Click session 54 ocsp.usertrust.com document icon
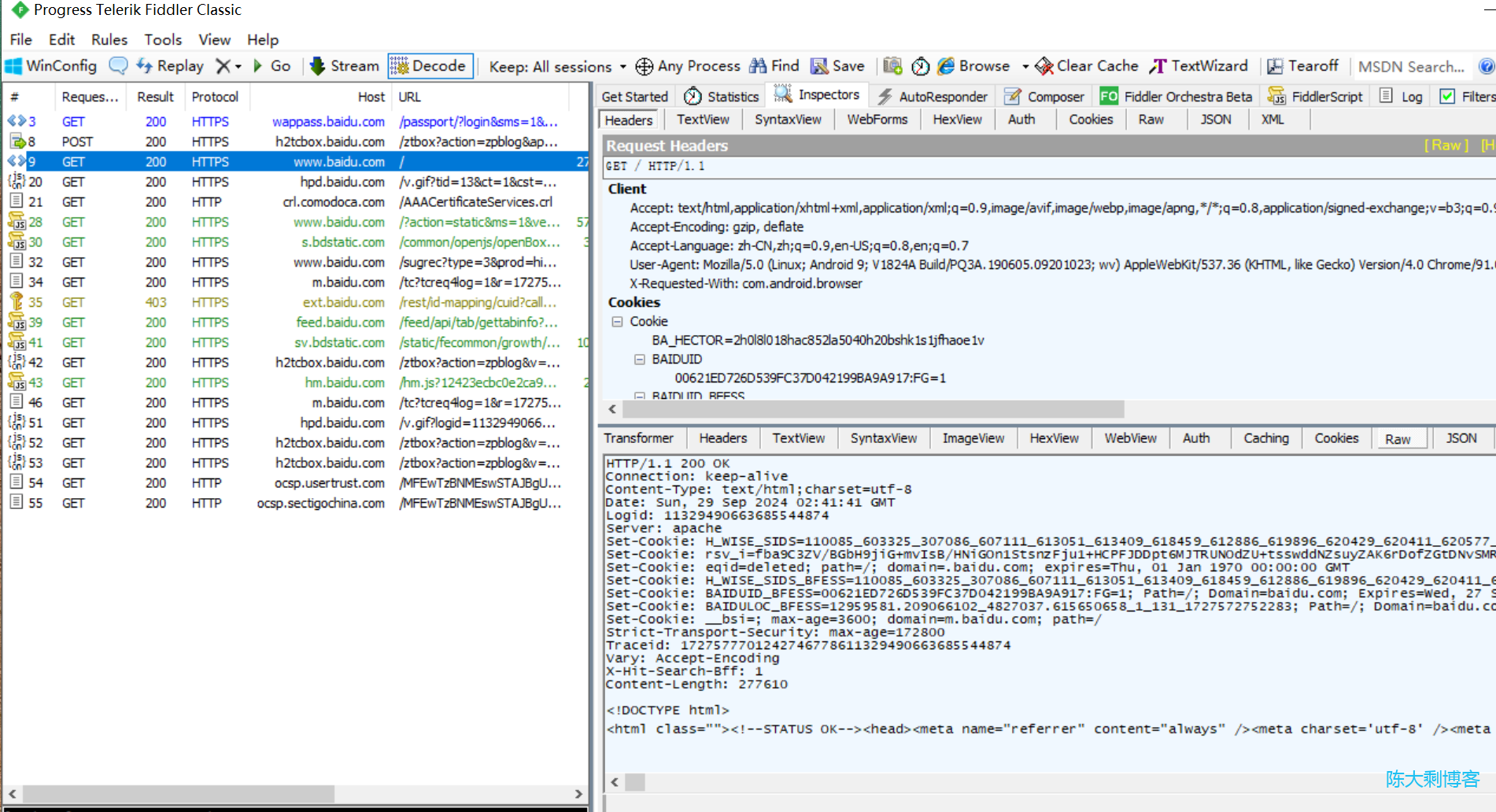 17,482
